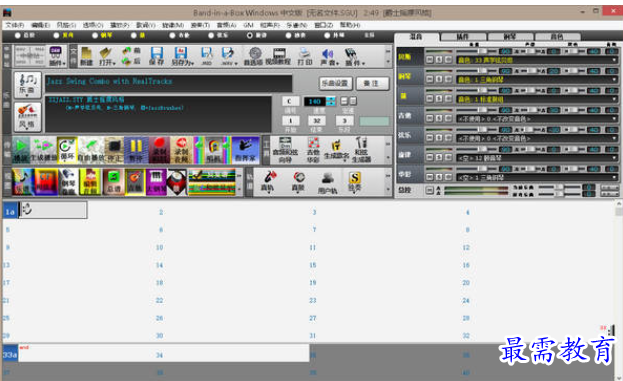Select the 吉他 track radio button
Image resolution: width=623 pixels, height=381 pixels.
coord(172,35)
